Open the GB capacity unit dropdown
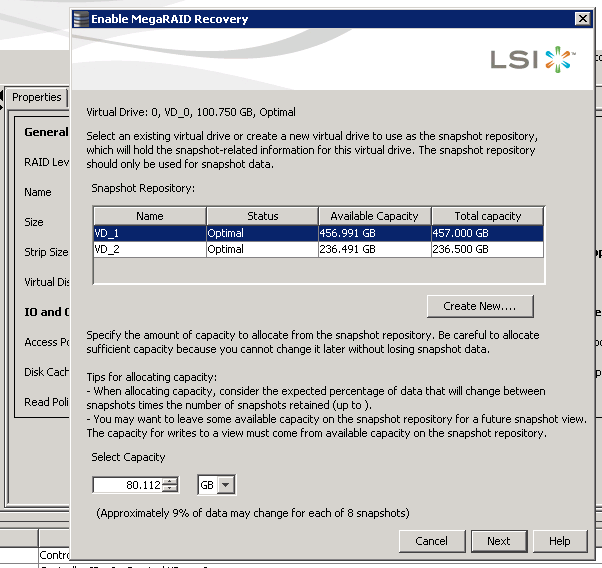This screenshot has height=568, width=602. pyautogui.click(x=226, y=485)
